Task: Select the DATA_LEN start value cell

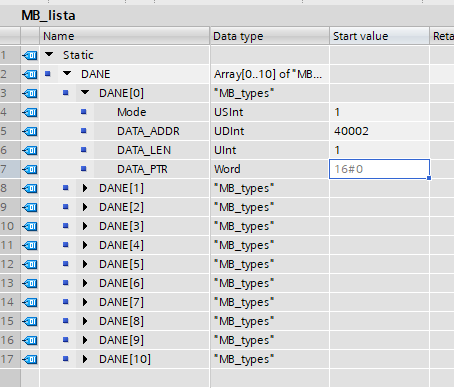Action: click(x=379, y=150)
